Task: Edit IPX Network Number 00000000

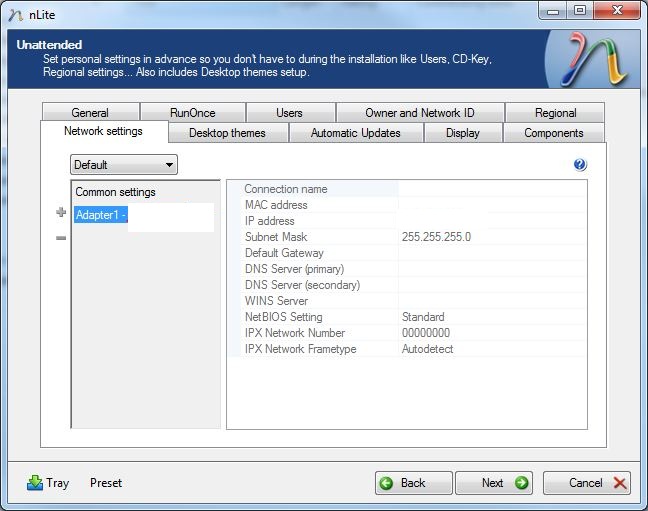Action: pos(492,333)
